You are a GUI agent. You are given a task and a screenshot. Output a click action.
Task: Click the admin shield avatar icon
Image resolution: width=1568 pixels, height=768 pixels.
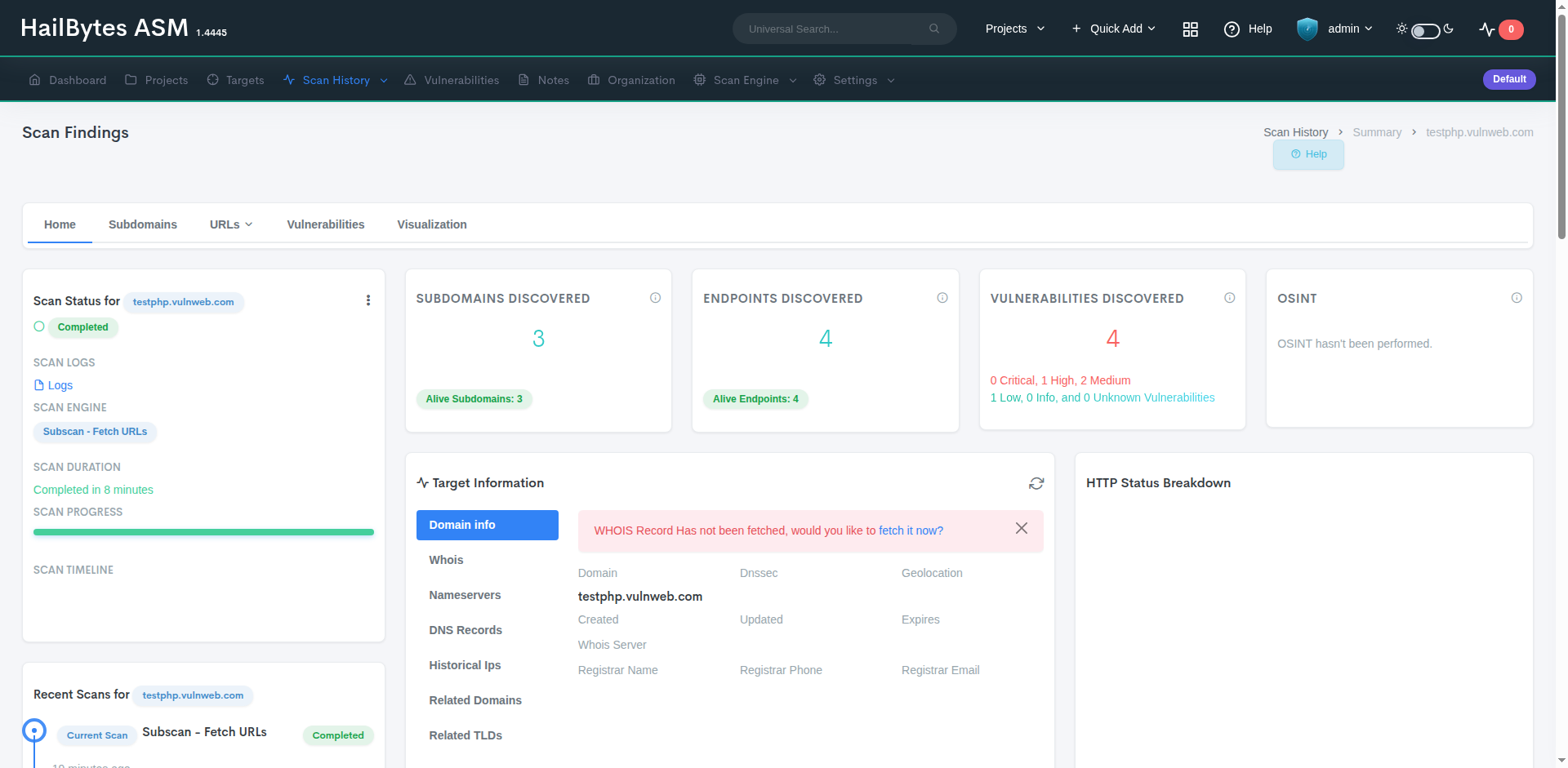[1307, 29]
